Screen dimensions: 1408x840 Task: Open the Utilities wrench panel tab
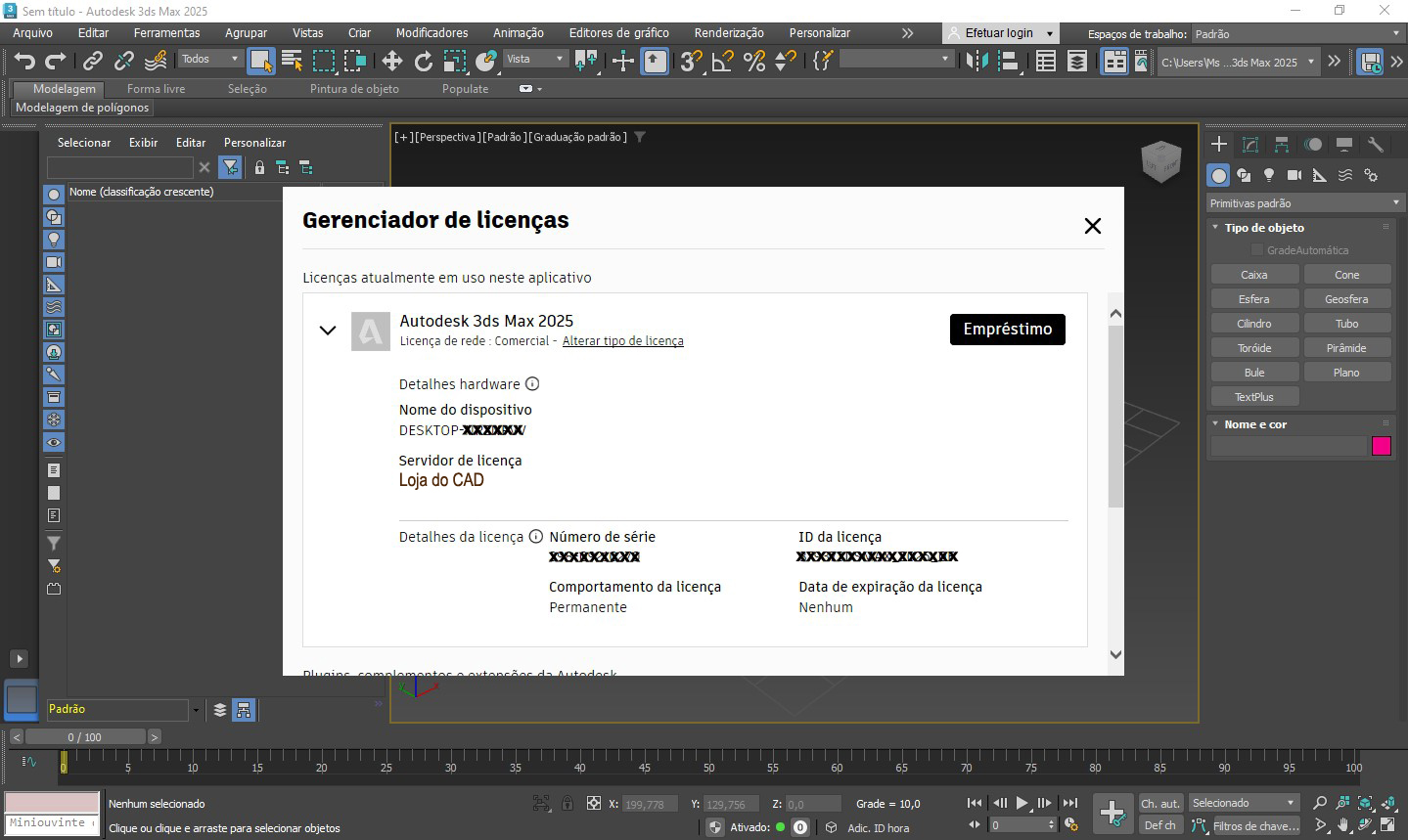tap(1375, 144)
